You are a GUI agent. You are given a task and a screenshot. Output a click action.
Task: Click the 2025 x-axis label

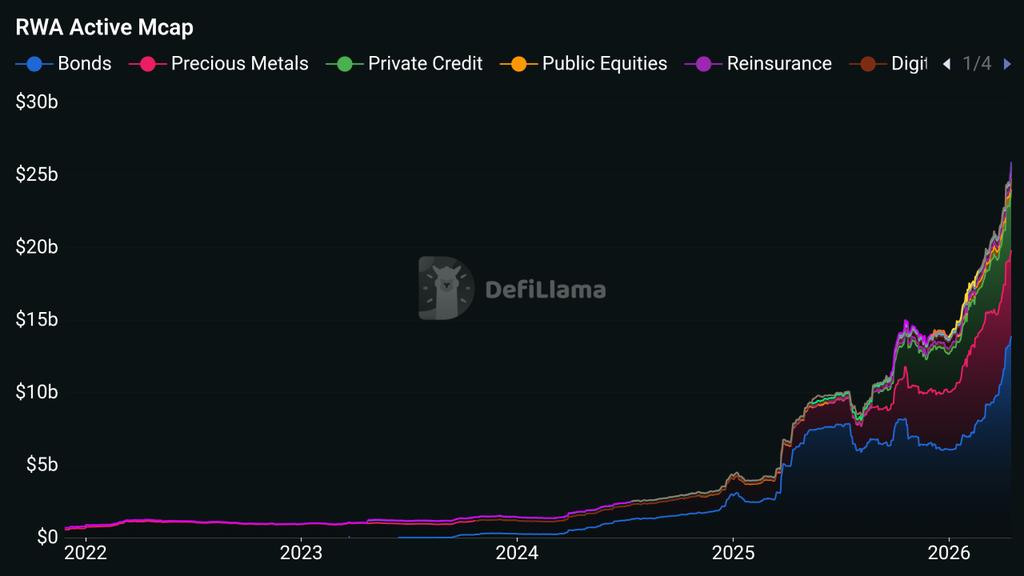point(732,551)
